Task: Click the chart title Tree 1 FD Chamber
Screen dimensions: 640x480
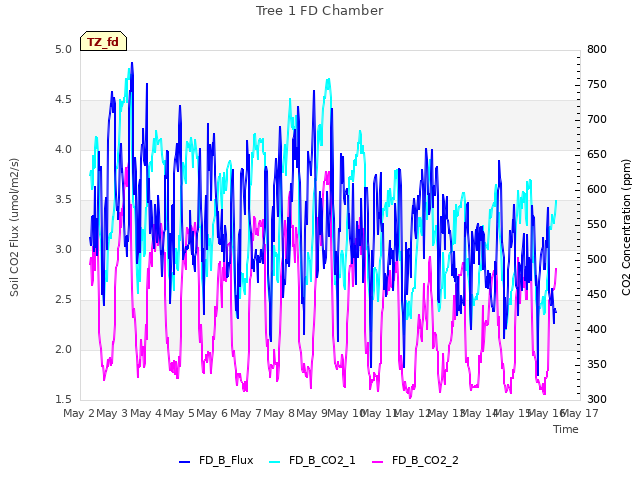Action: click(x=320, y=11)
